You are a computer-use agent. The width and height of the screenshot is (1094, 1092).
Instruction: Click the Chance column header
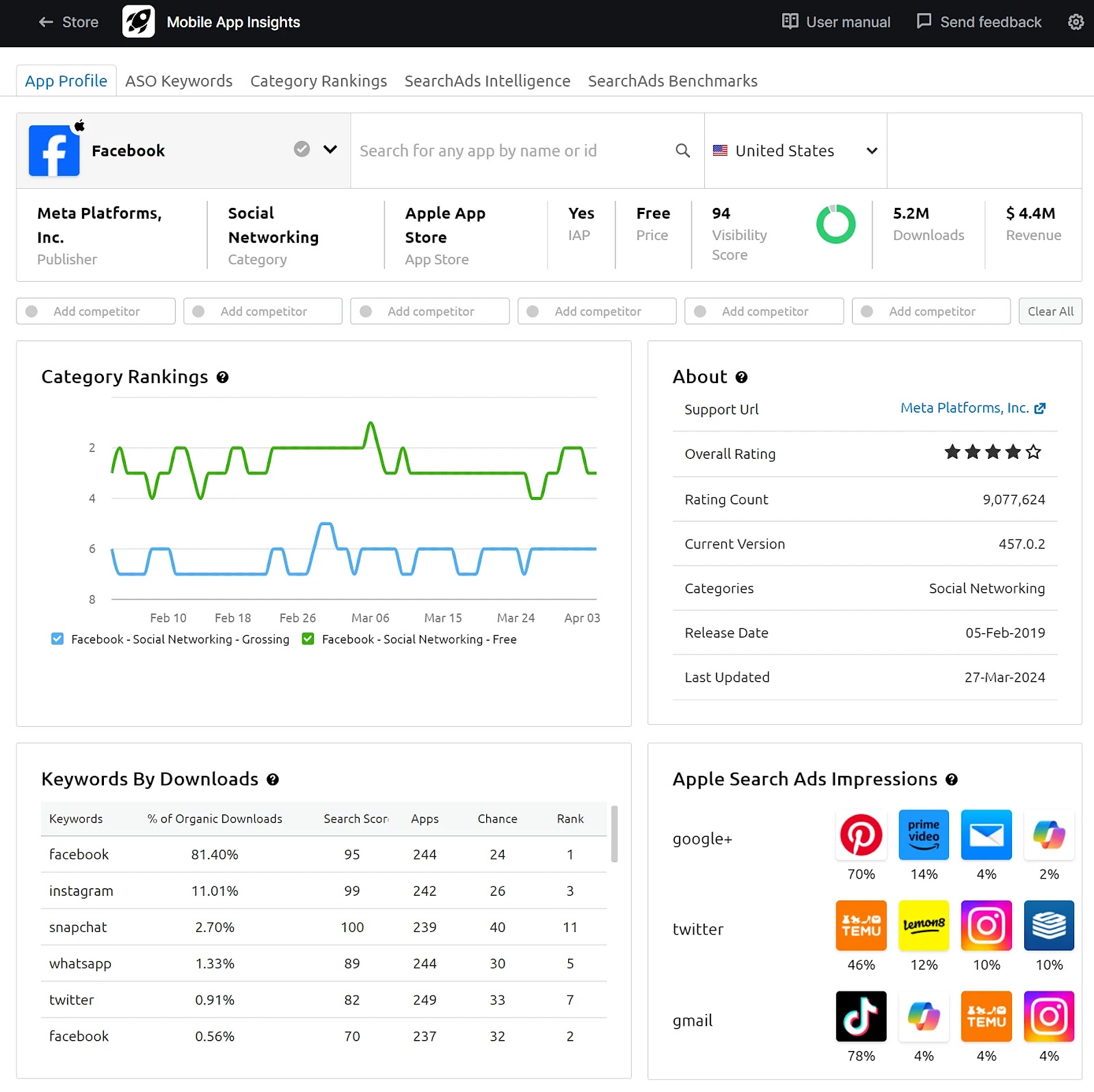[497, 818]
